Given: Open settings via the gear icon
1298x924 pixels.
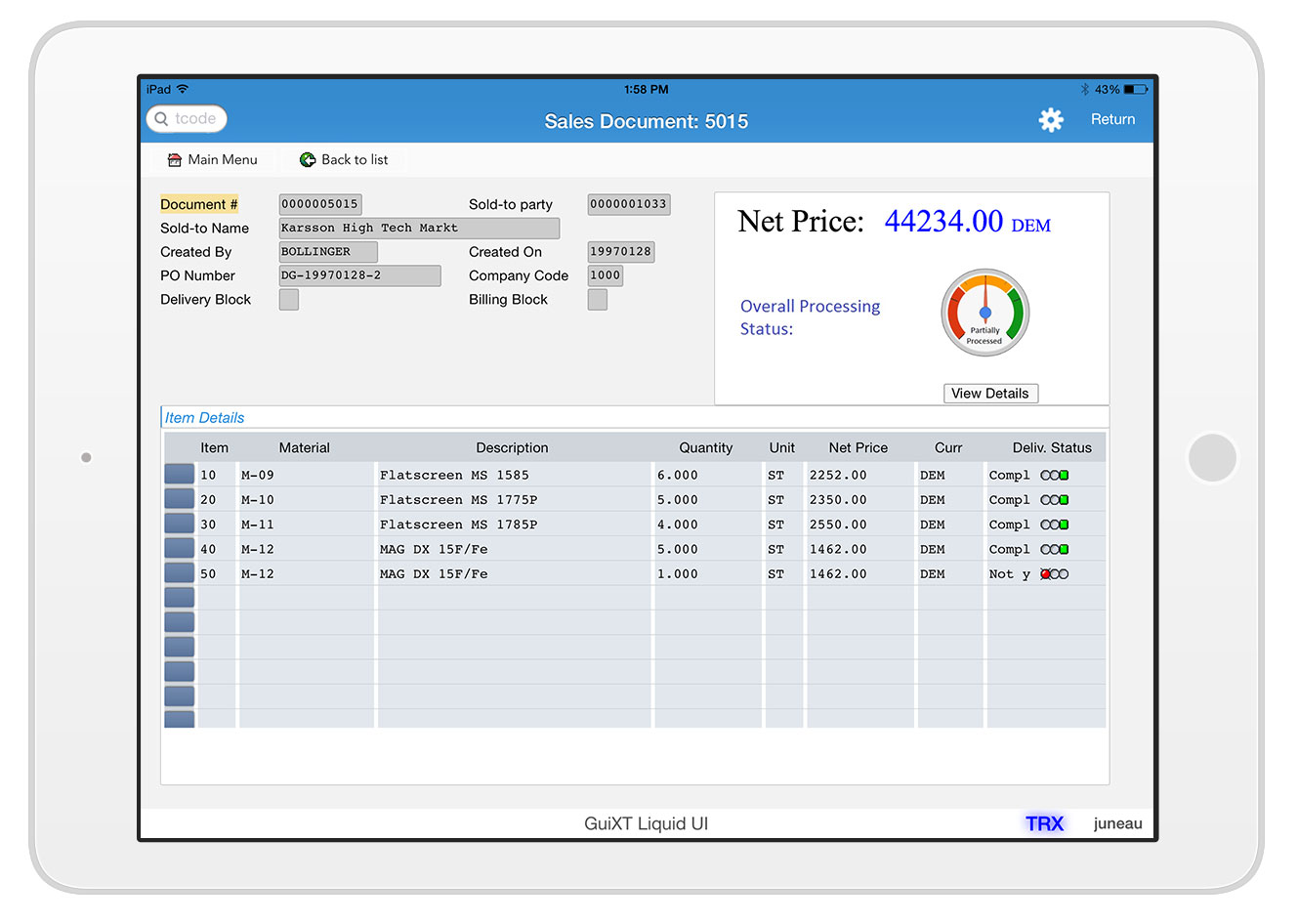Looking at the screenshot, I should tap(1051, 120).
